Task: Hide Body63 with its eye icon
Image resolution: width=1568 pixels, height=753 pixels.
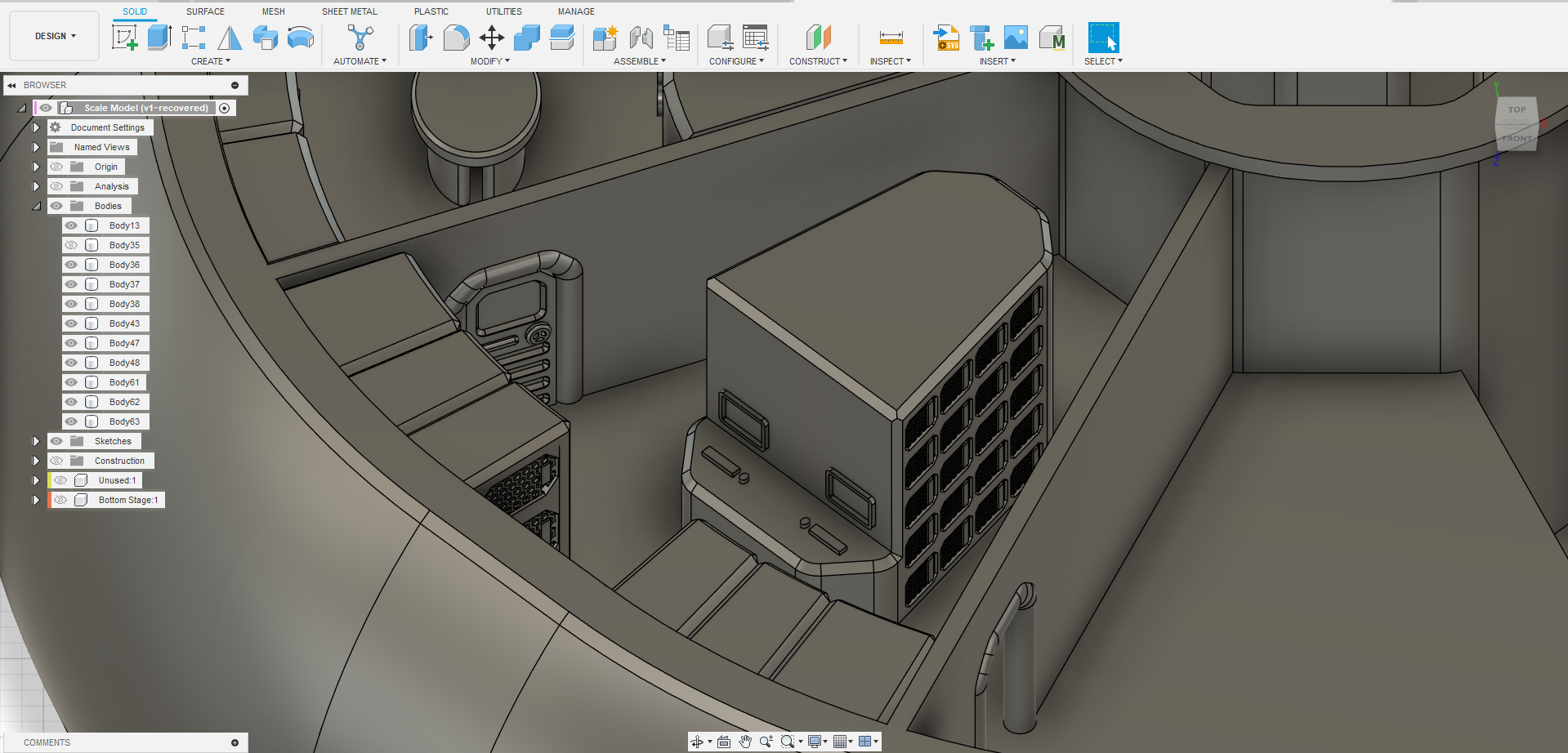Action: coord(72,421)
